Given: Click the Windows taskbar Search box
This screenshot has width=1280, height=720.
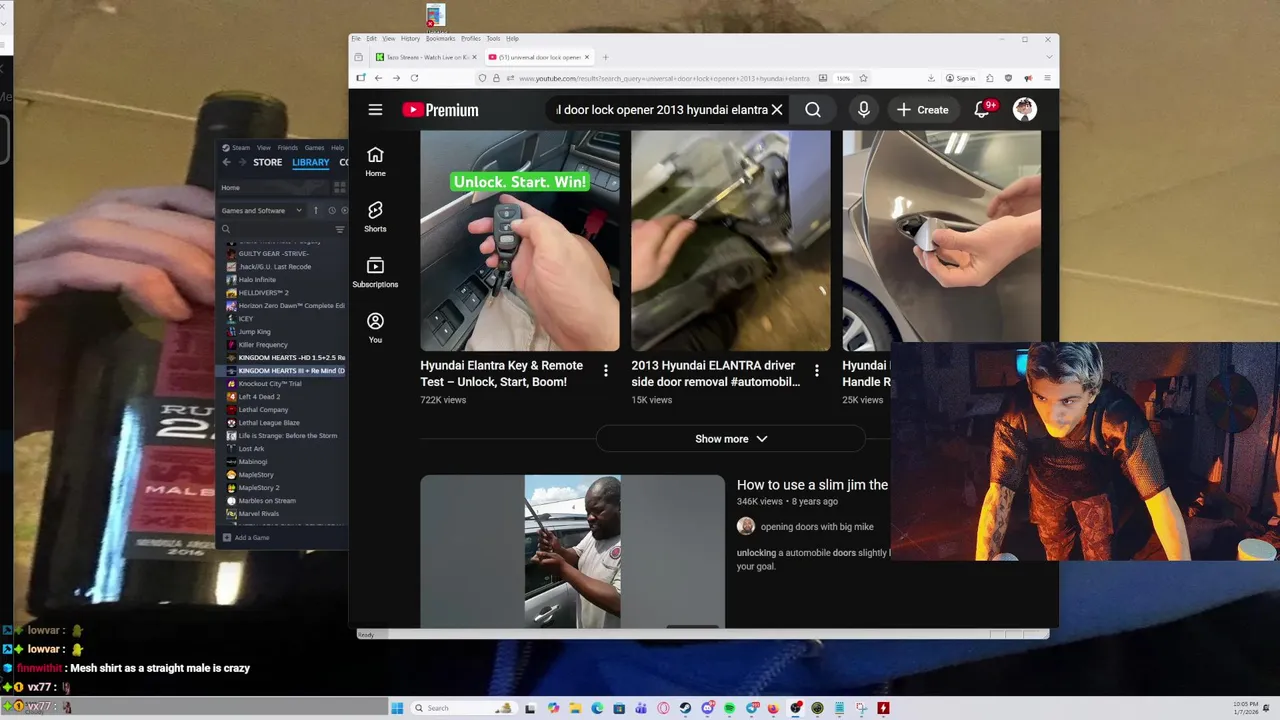Looking at the screenshot, I should (464, 708).
